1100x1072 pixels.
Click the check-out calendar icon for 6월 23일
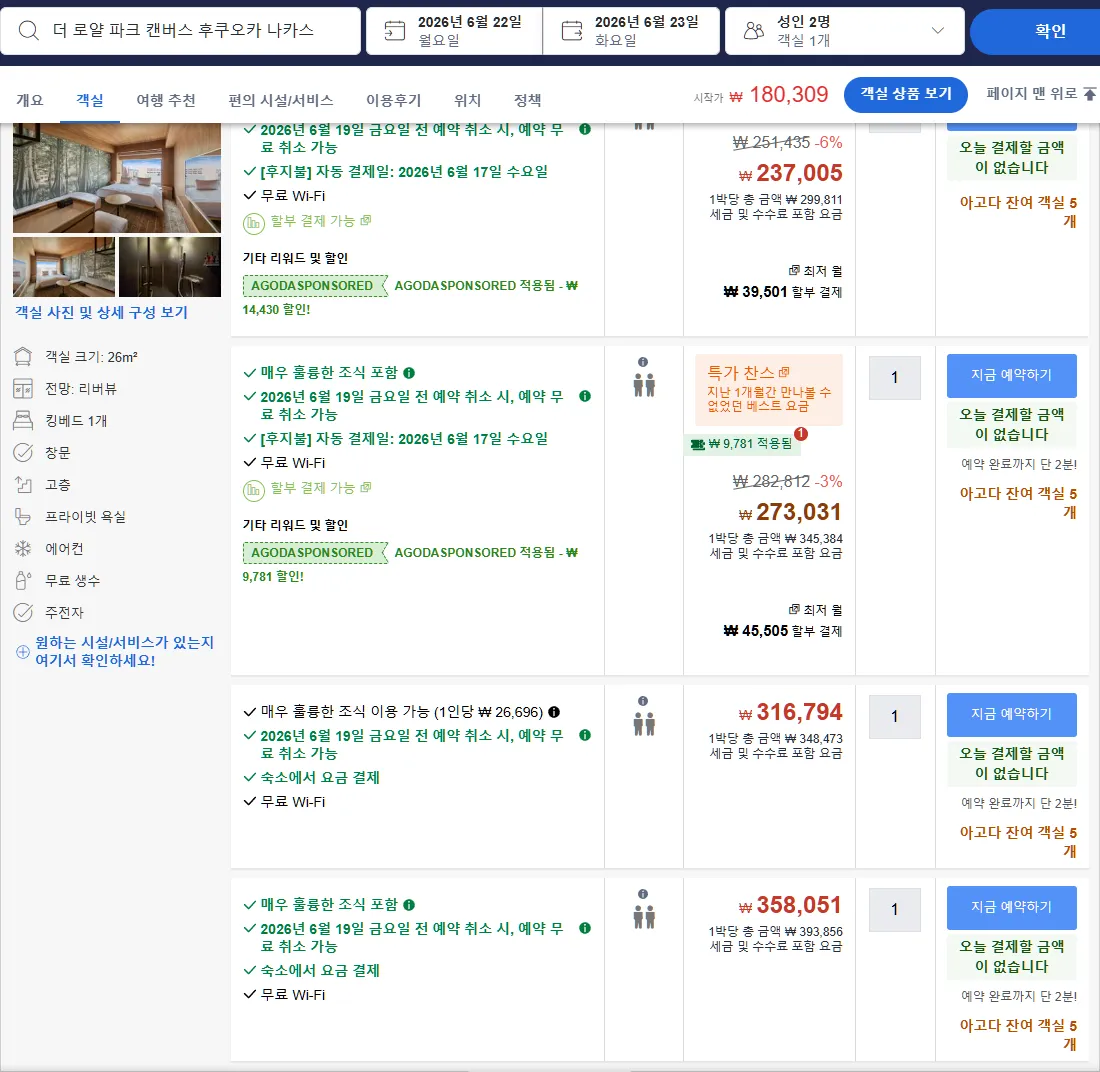coord(572,31)
